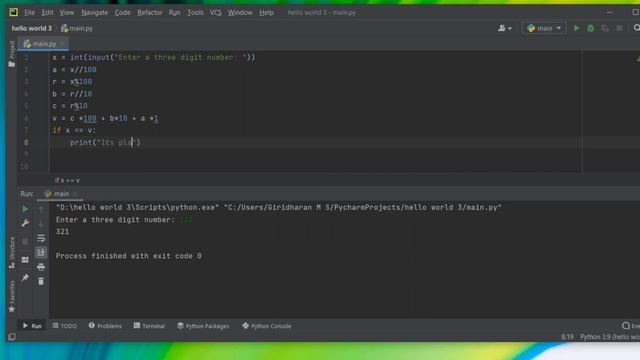Open the Problems tool window

(105, 326)
